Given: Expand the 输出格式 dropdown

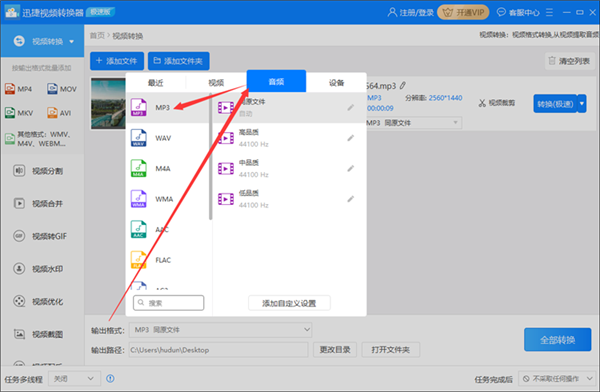Looking at the screenshot, I should (220, 330).
